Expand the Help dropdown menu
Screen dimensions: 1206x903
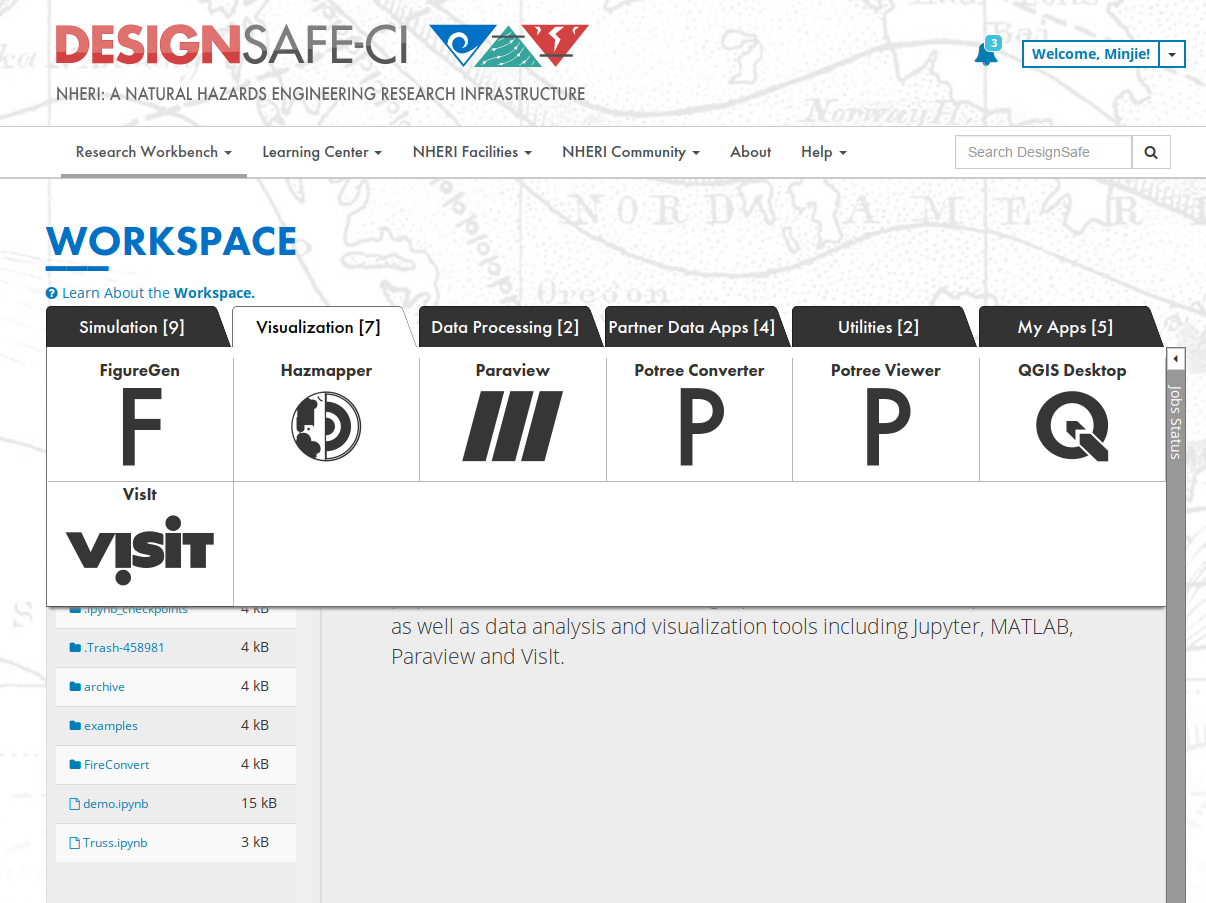[824, 153]
